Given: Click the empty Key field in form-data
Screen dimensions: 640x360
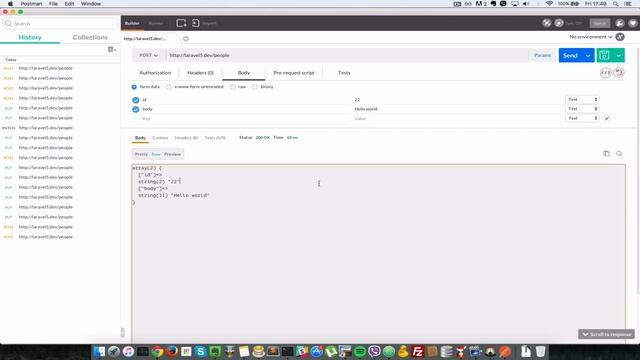Looking at the screenshot, I should tap(245, 118).
